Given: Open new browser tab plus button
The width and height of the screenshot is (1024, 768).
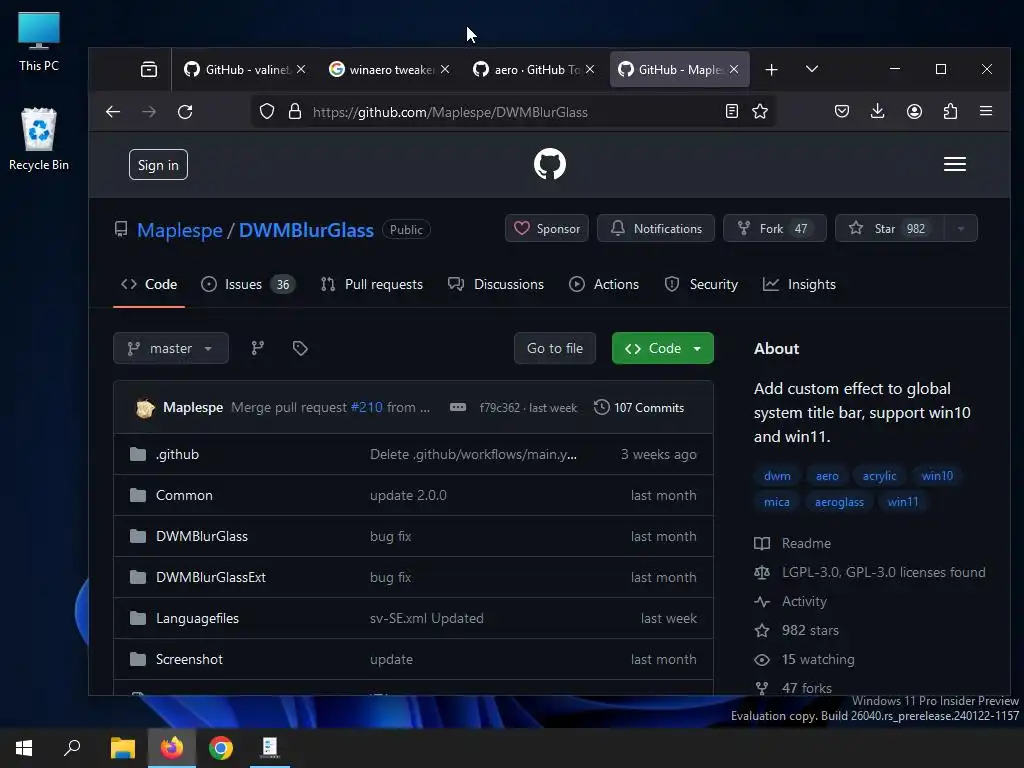Looking at the screenshot, I should pos(771,69).
